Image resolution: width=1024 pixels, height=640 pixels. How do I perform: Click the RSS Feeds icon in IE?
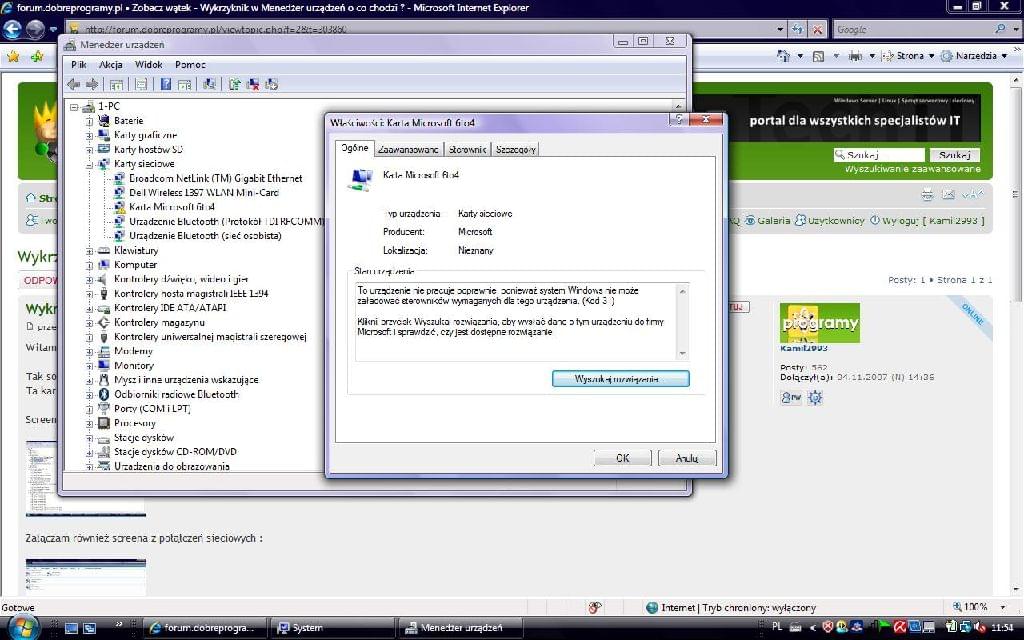(x=818, y=56)
